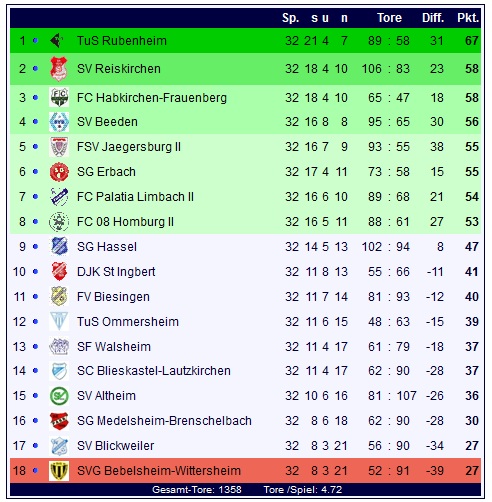Open the FC Habkirchen-Frauenberg club logo

coord(59,97)
